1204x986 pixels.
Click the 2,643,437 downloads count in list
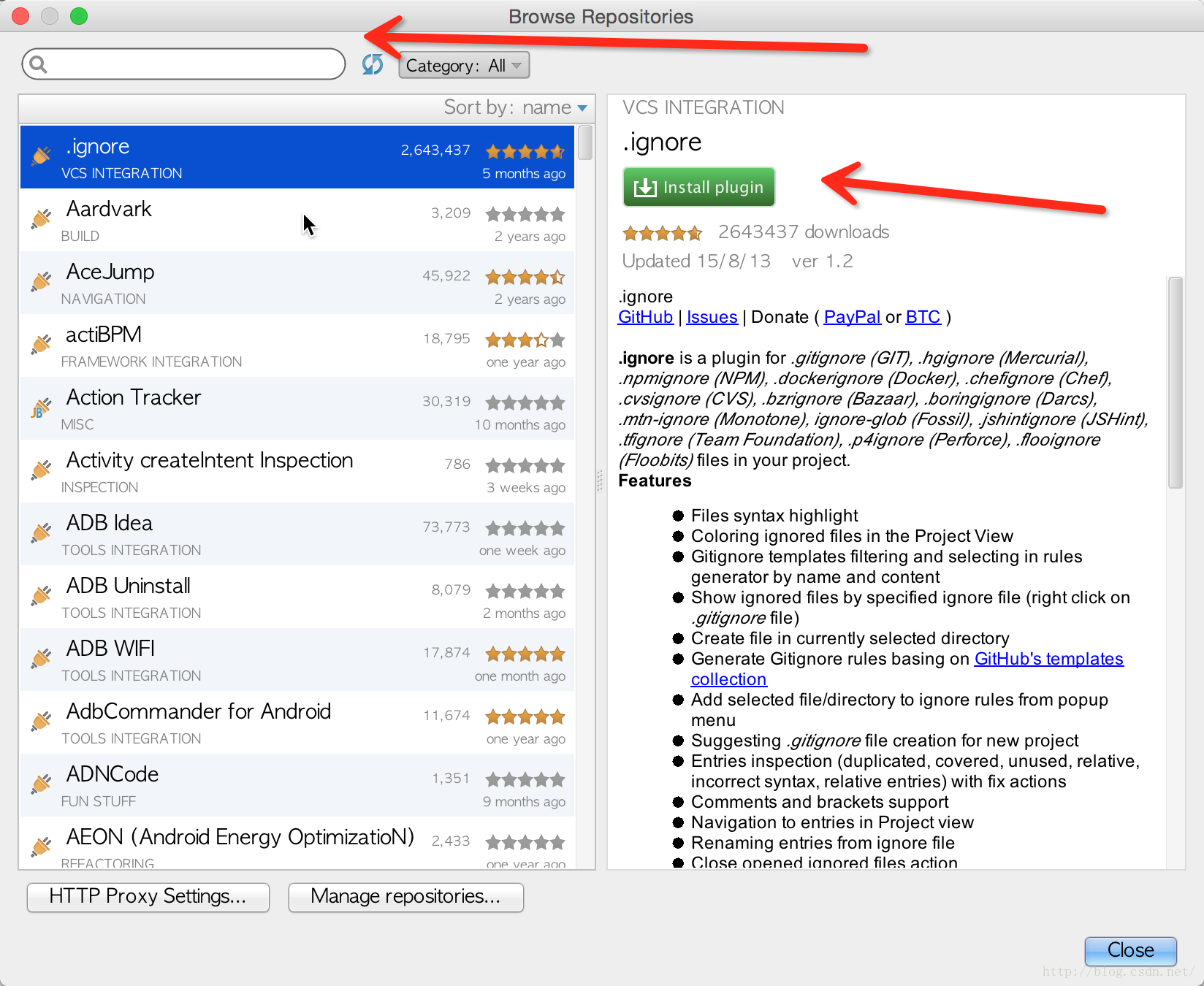tap(435, 150)
